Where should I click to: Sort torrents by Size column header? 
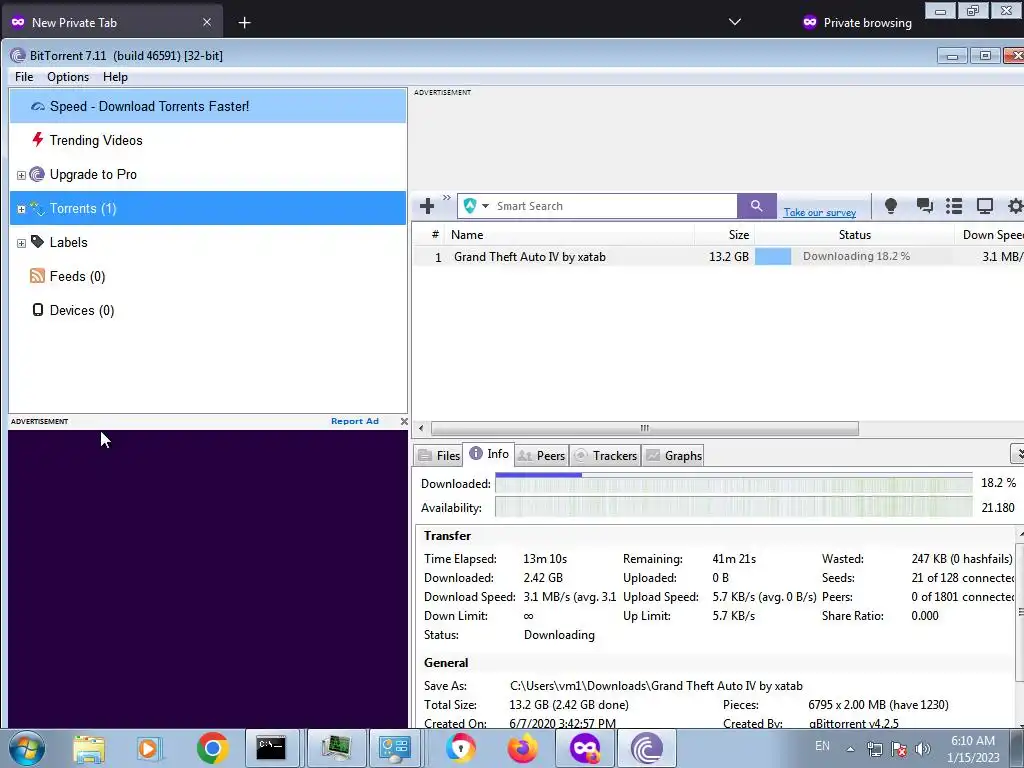pos(725,234)
